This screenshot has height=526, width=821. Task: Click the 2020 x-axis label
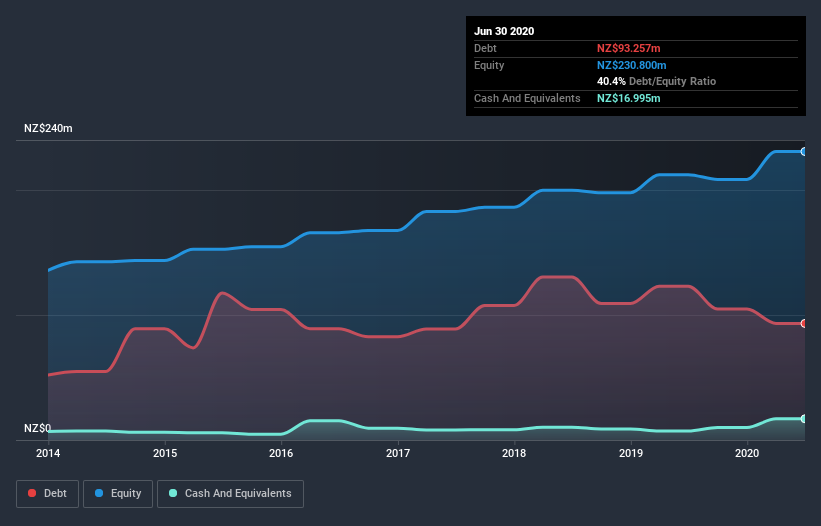point(747,453)
